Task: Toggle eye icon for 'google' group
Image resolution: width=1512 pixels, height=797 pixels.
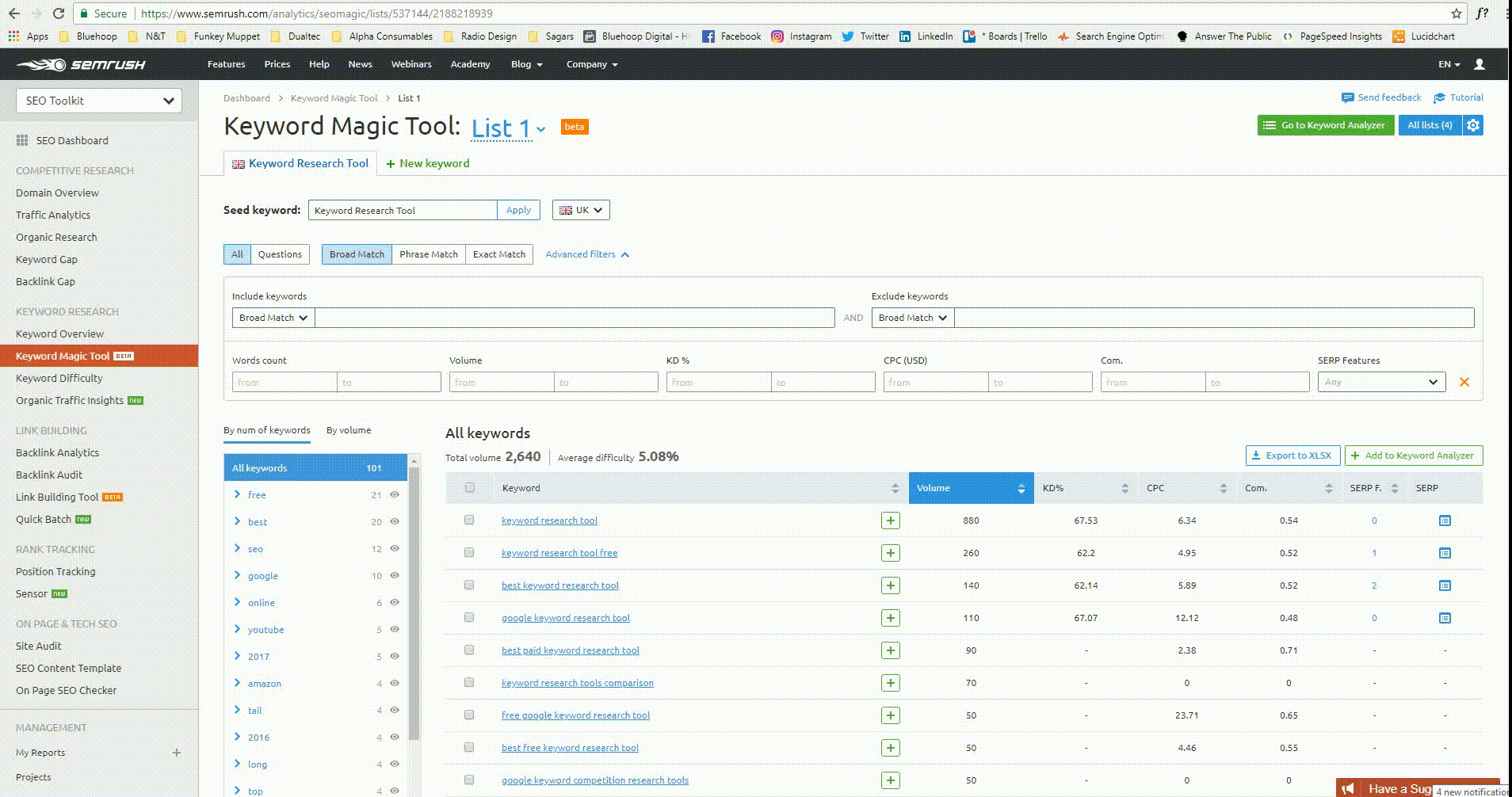Action: [x=394, y=575]
